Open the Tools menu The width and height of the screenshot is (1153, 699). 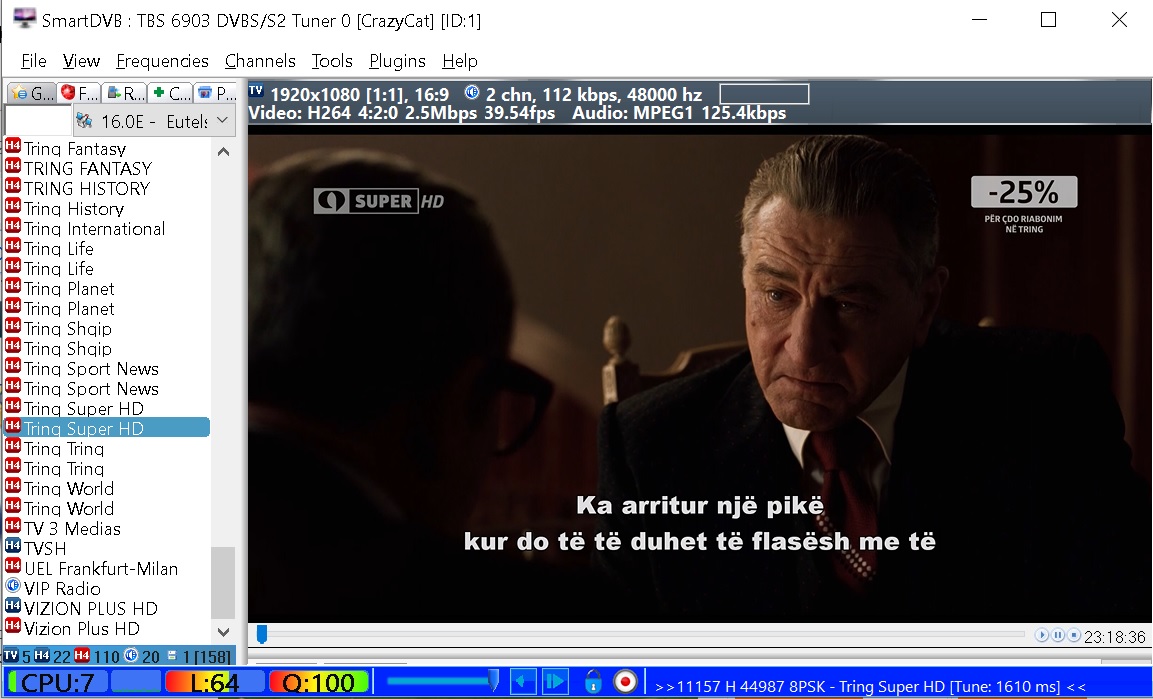[x=332, y=61]
